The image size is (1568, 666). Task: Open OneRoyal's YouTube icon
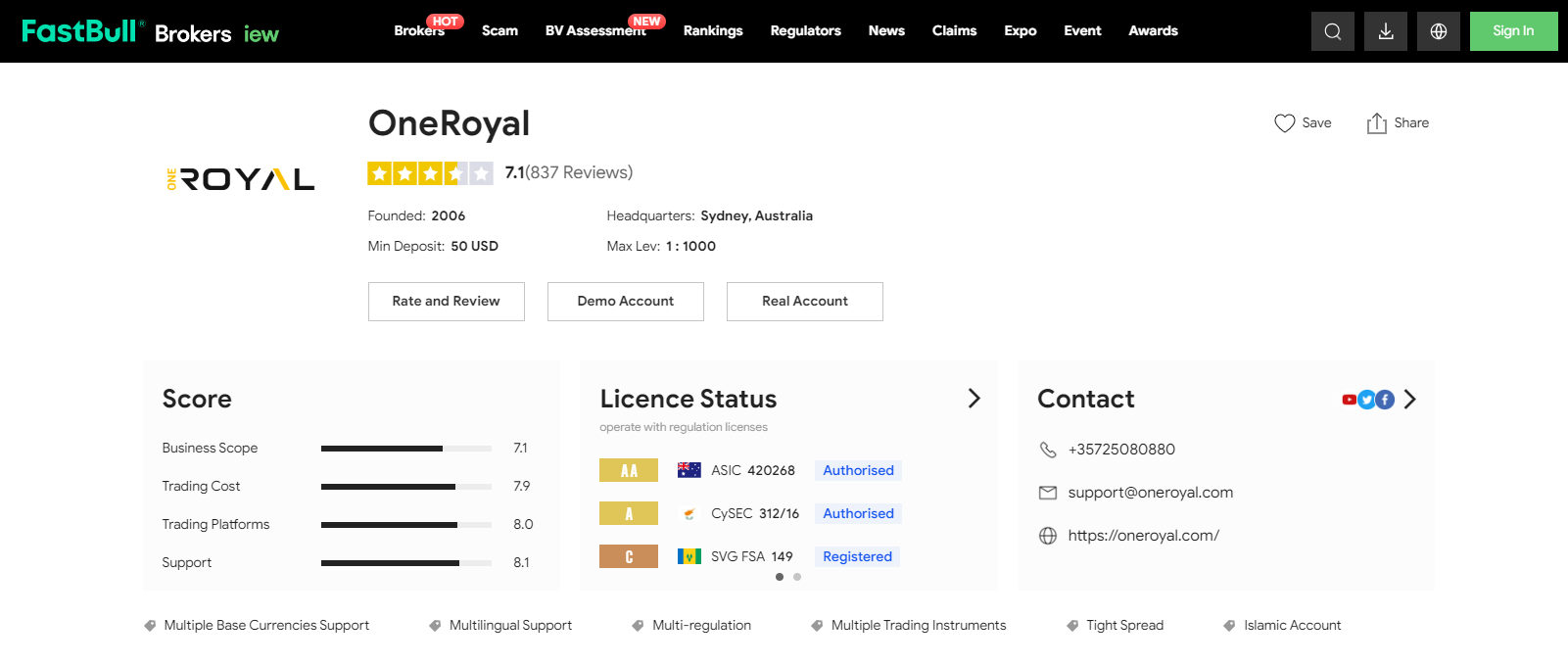pyautogui.click(x=1349, y=400)
